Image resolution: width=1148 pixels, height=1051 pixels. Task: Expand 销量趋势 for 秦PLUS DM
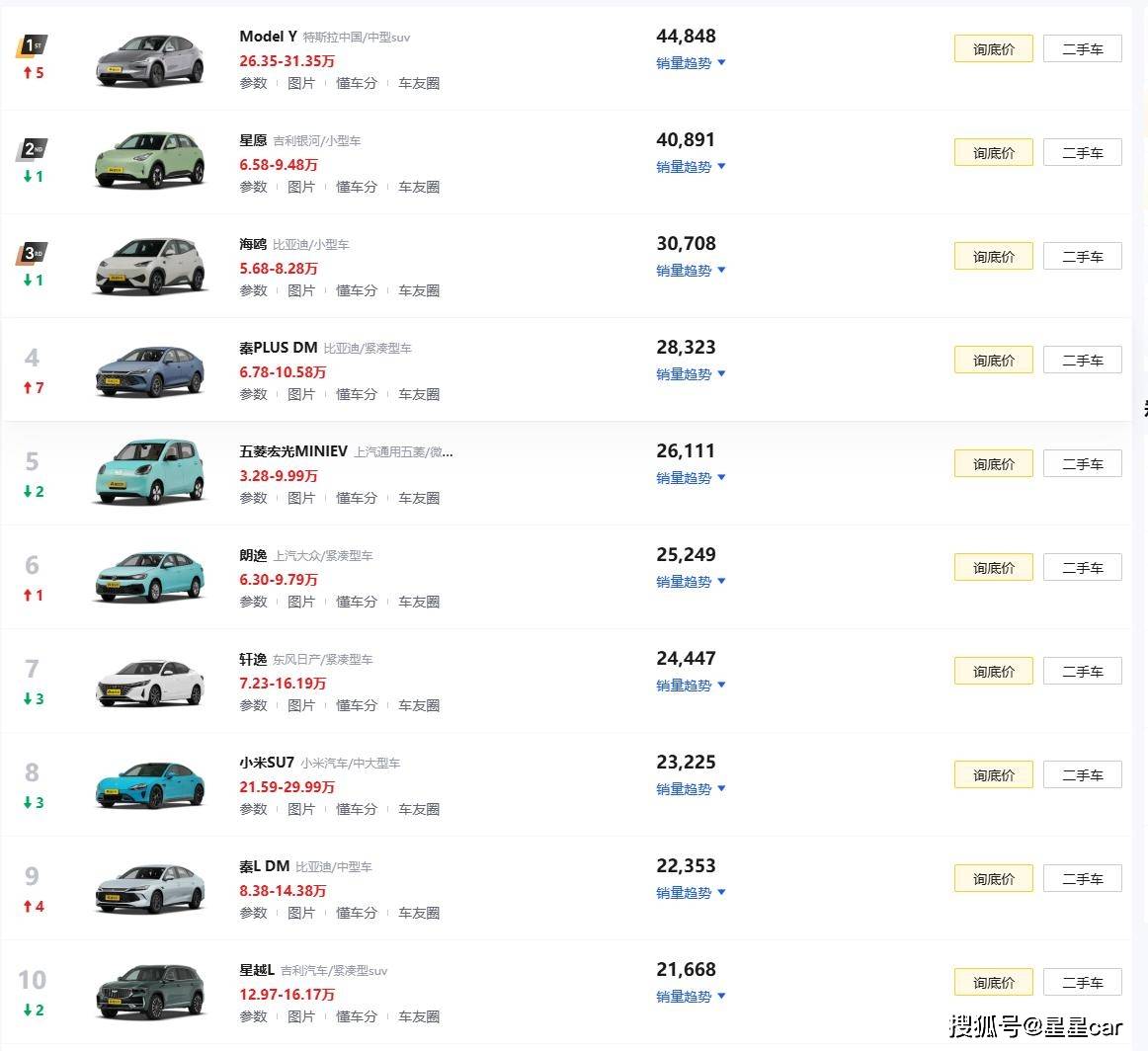691,374
